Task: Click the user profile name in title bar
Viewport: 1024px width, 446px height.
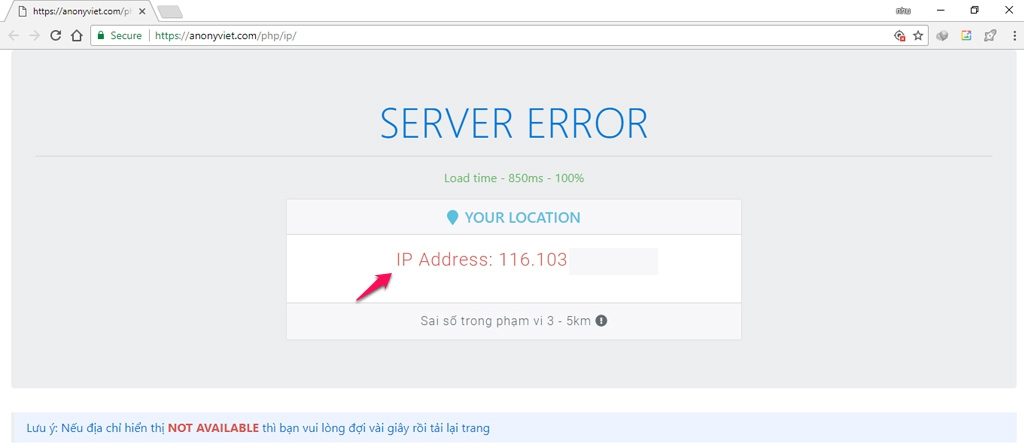Action: click(904, 10)
